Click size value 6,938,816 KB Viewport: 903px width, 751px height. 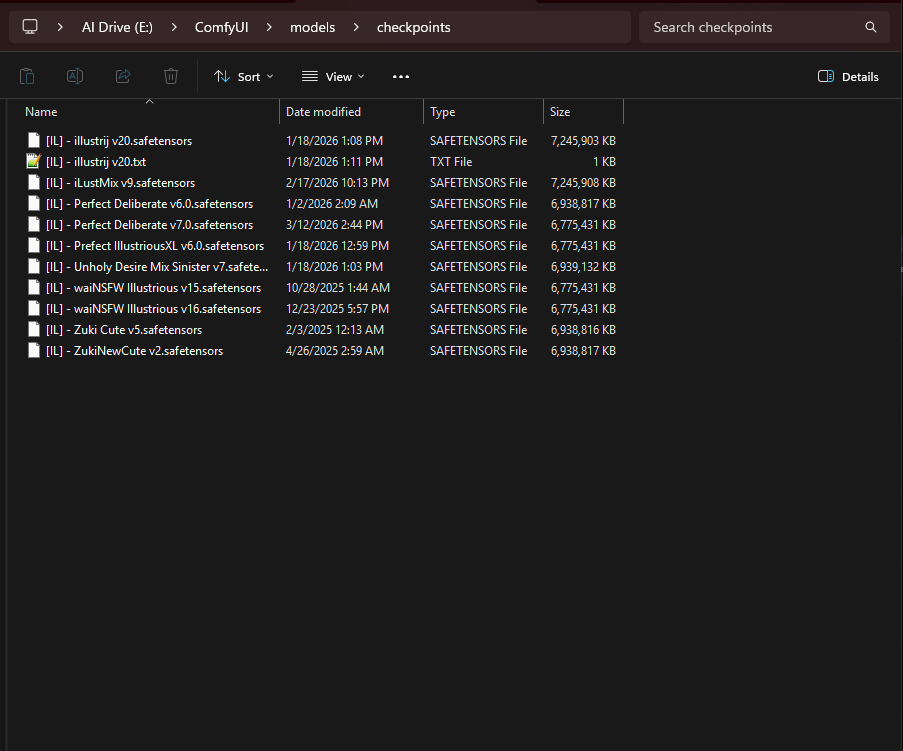583,329
